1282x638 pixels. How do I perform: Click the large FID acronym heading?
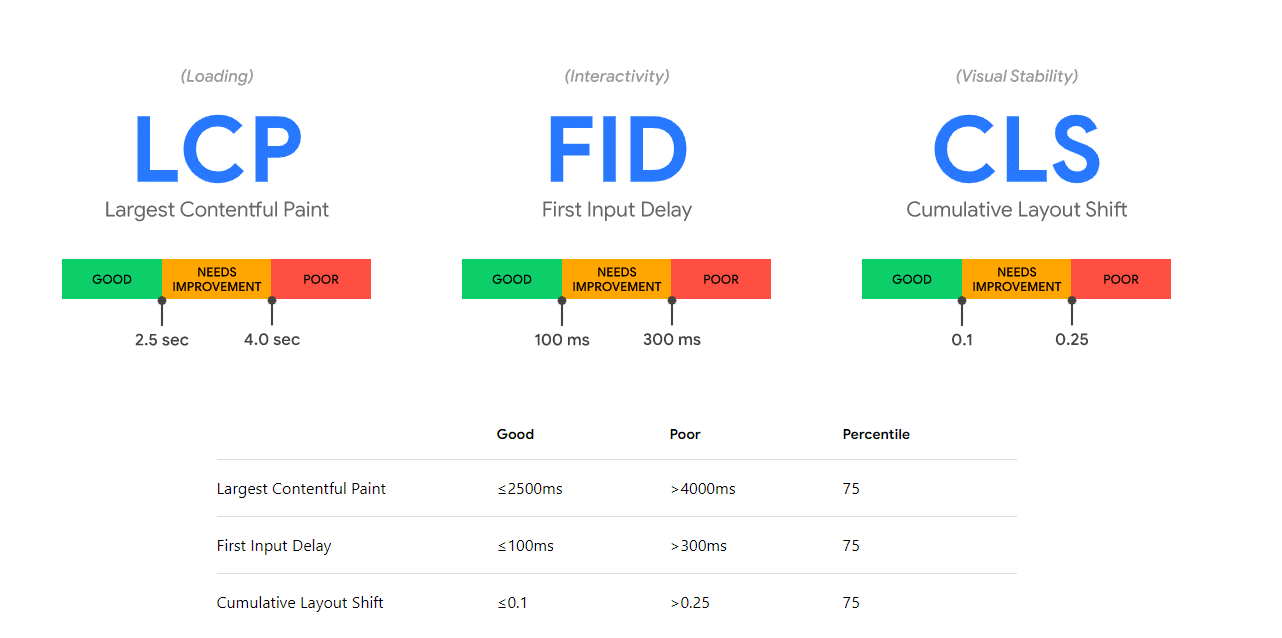coord(617,149)
